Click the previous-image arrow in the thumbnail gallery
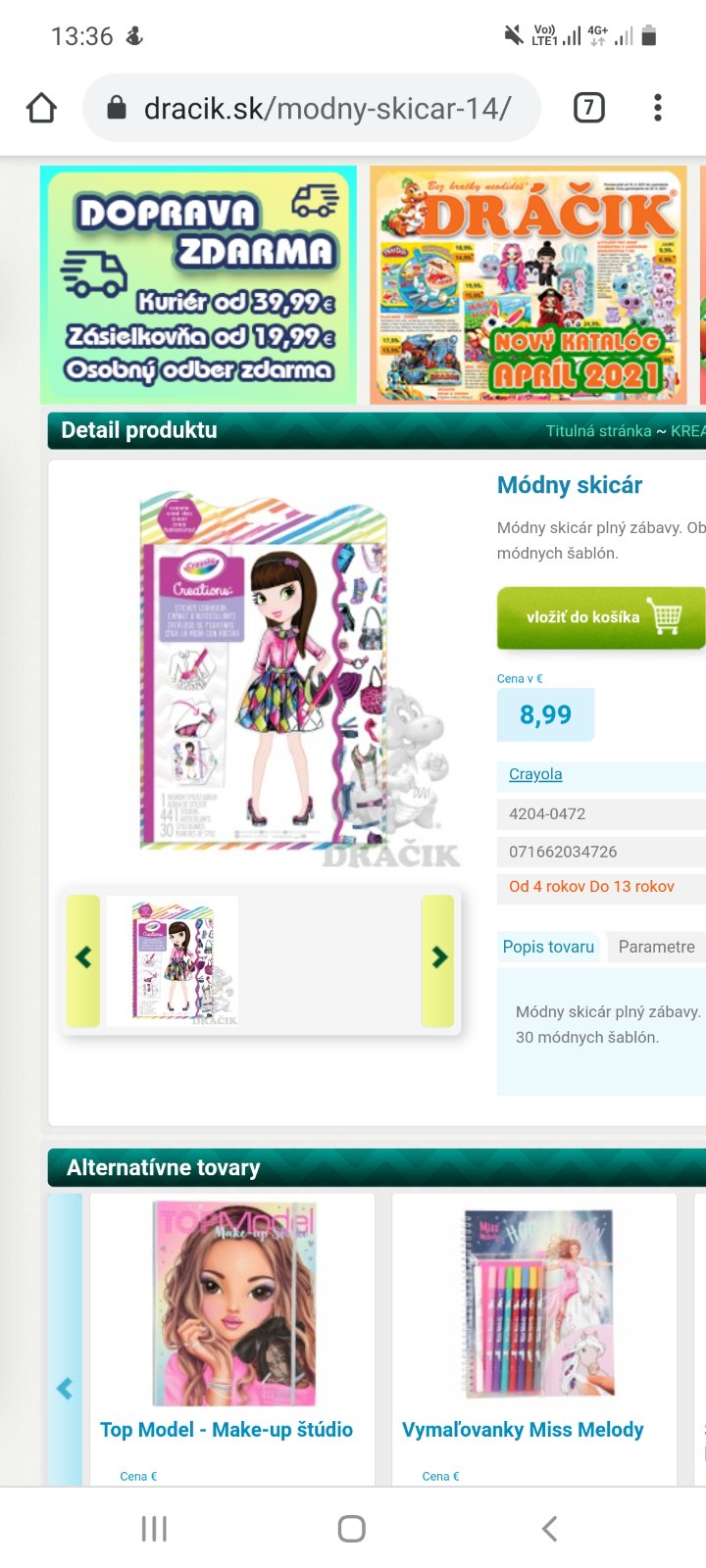 tap(83, 960)
